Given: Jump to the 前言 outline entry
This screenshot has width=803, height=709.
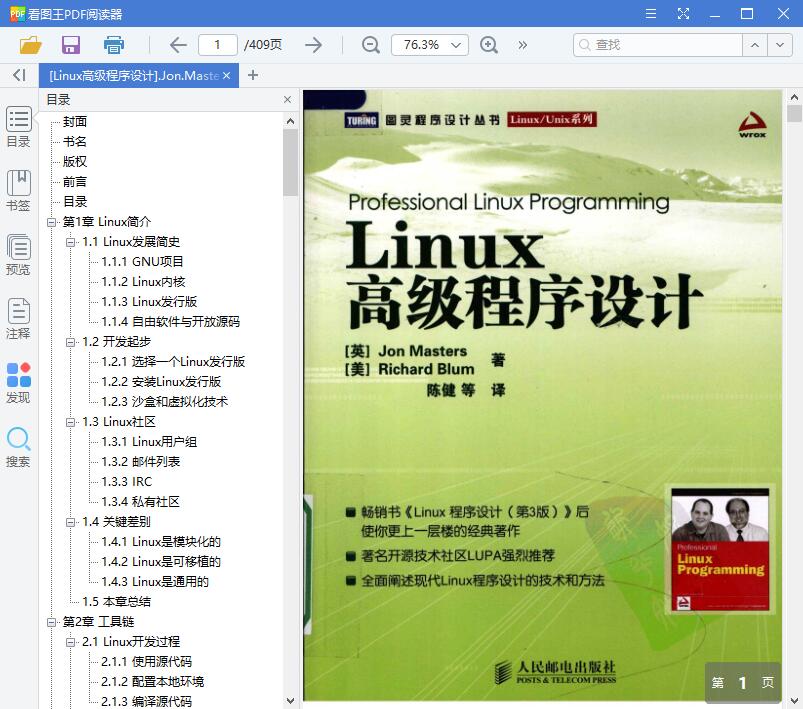Looking at the screenshot, I should click(75, 181).
